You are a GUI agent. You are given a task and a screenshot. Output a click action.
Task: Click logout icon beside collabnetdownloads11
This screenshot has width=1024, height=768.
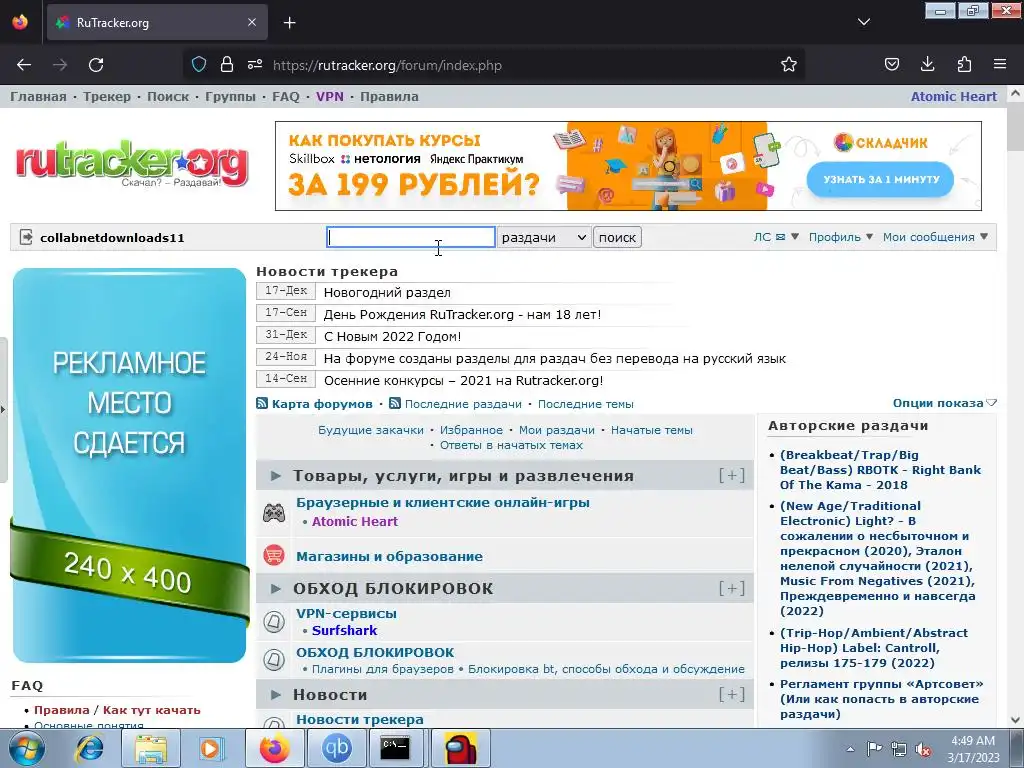(26, 237)
